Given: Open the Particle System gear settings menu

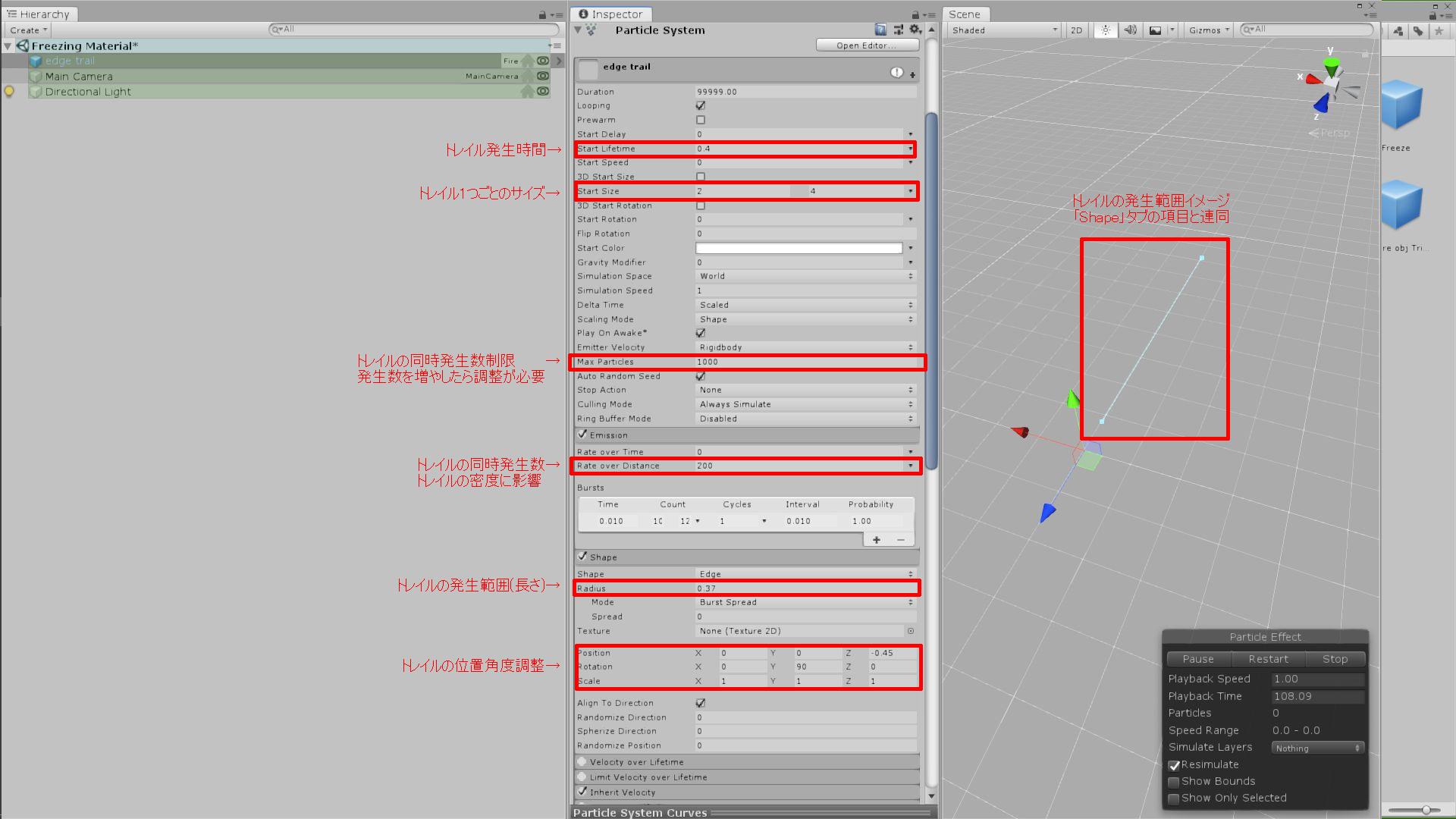Looking at the screenshot, I should point(915,30).
